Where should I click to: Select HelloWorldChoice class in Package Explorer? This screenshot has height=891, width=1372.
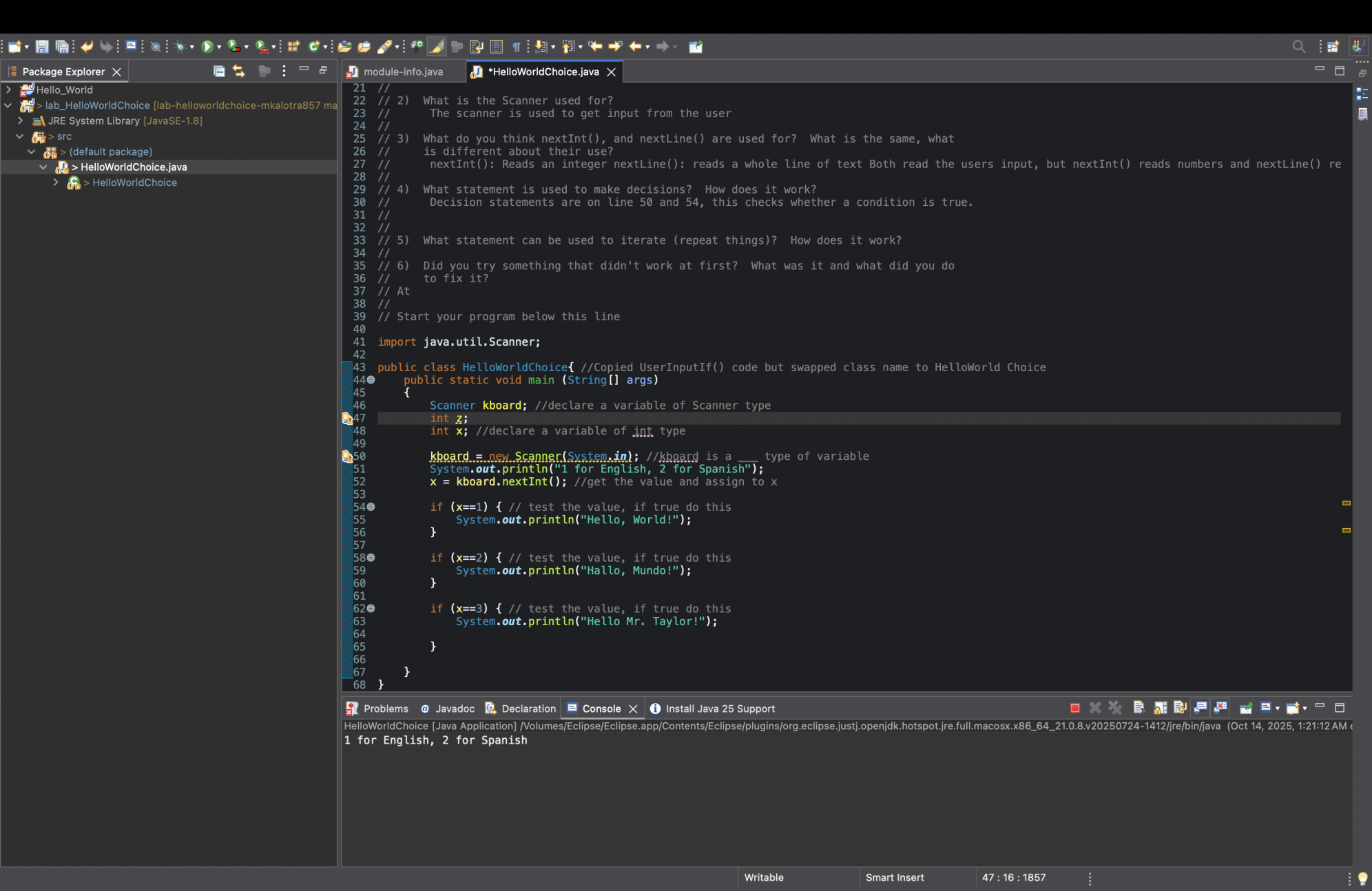point(134,182)
